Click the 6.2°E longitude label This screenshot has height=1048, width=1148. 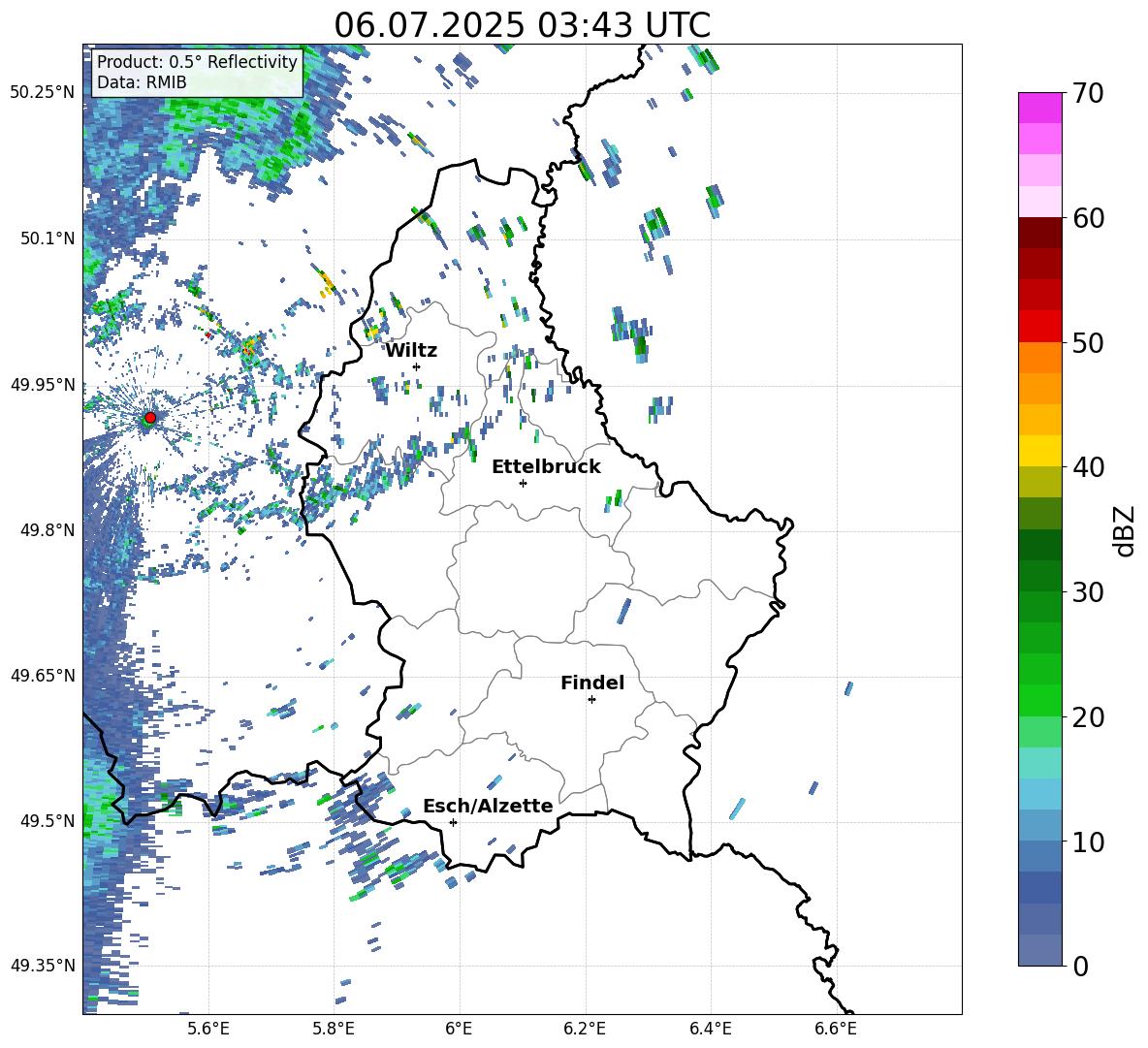click(585, 1029)
